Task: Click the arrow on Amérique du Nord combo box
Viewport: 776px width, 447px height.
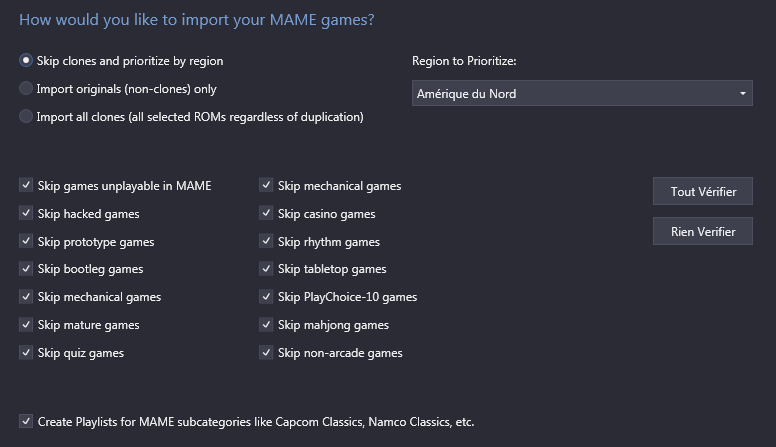Action: tap(742, 94)
